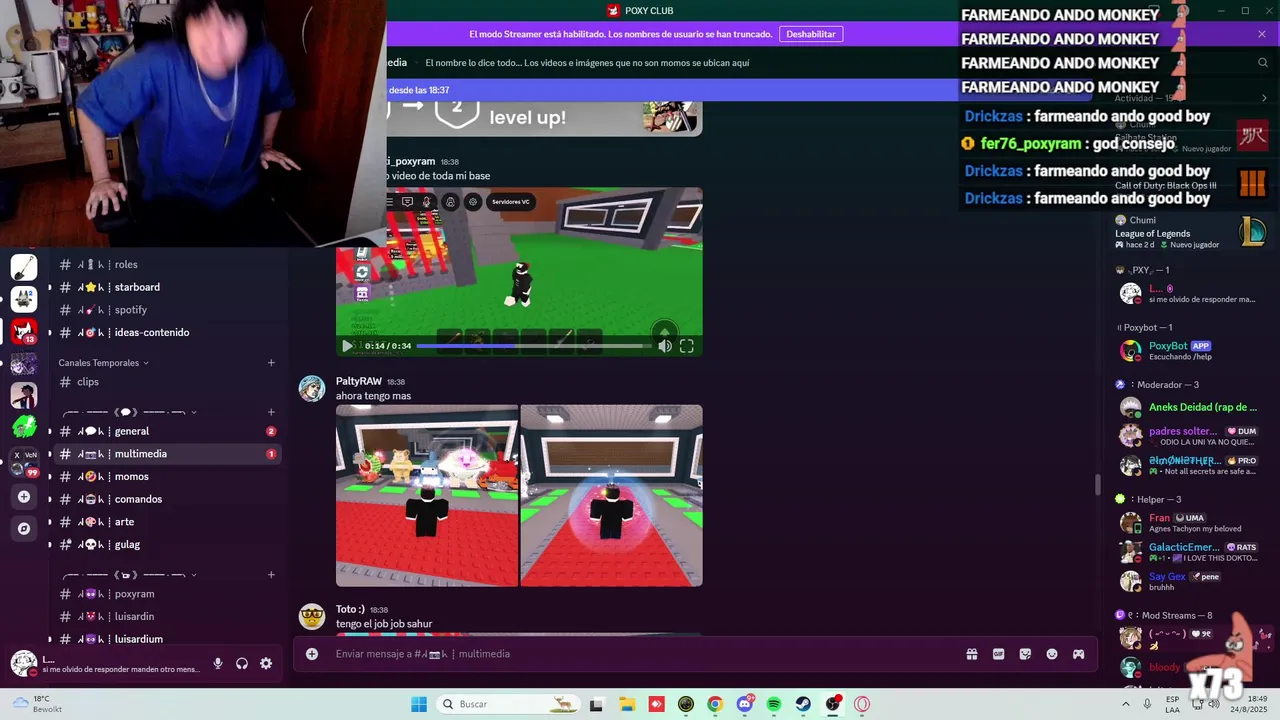Collapse the Canales Temporales category
This screenshot has width=1280, height=720.
[103, 363]
